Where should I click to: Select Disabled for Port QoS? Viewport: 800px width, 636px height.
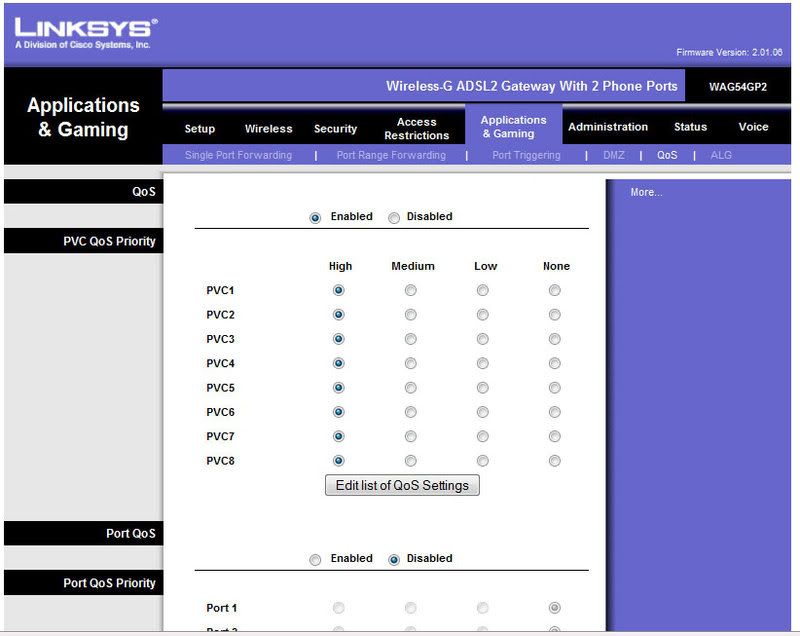(393, 560)
